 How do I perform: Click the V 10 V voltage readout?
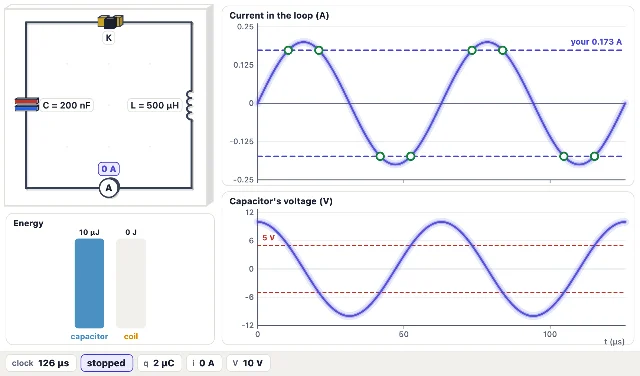[248, 363]
